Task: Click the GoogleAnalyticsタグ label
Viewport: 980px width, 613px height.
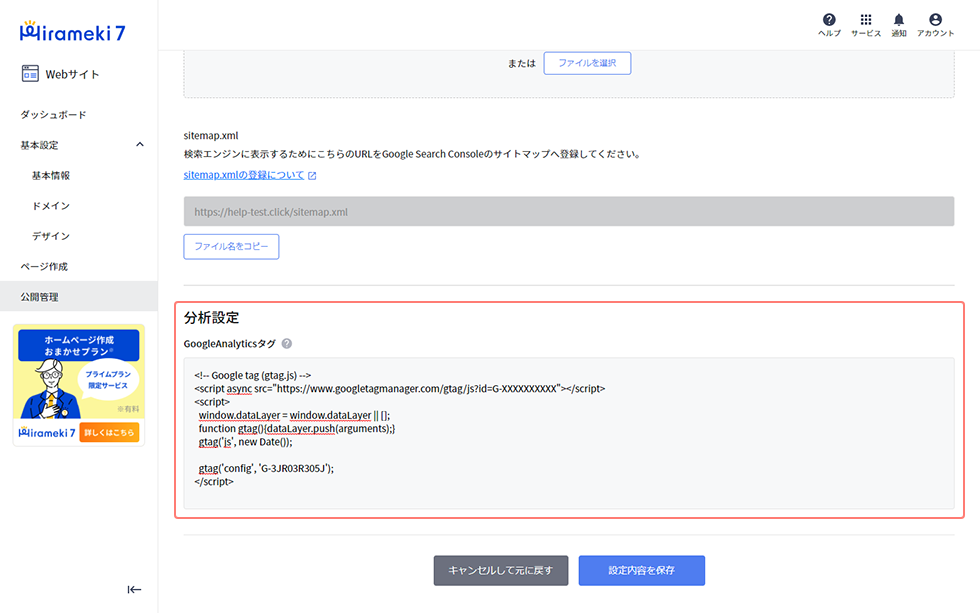Action: pos(229,344)
